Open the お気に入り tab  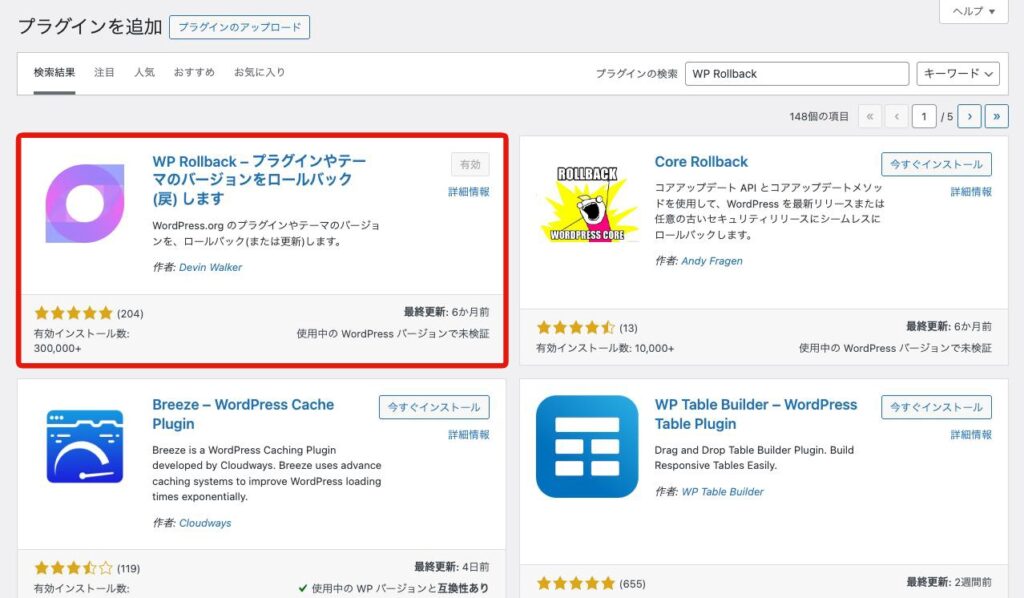click(x=259, y=72)
